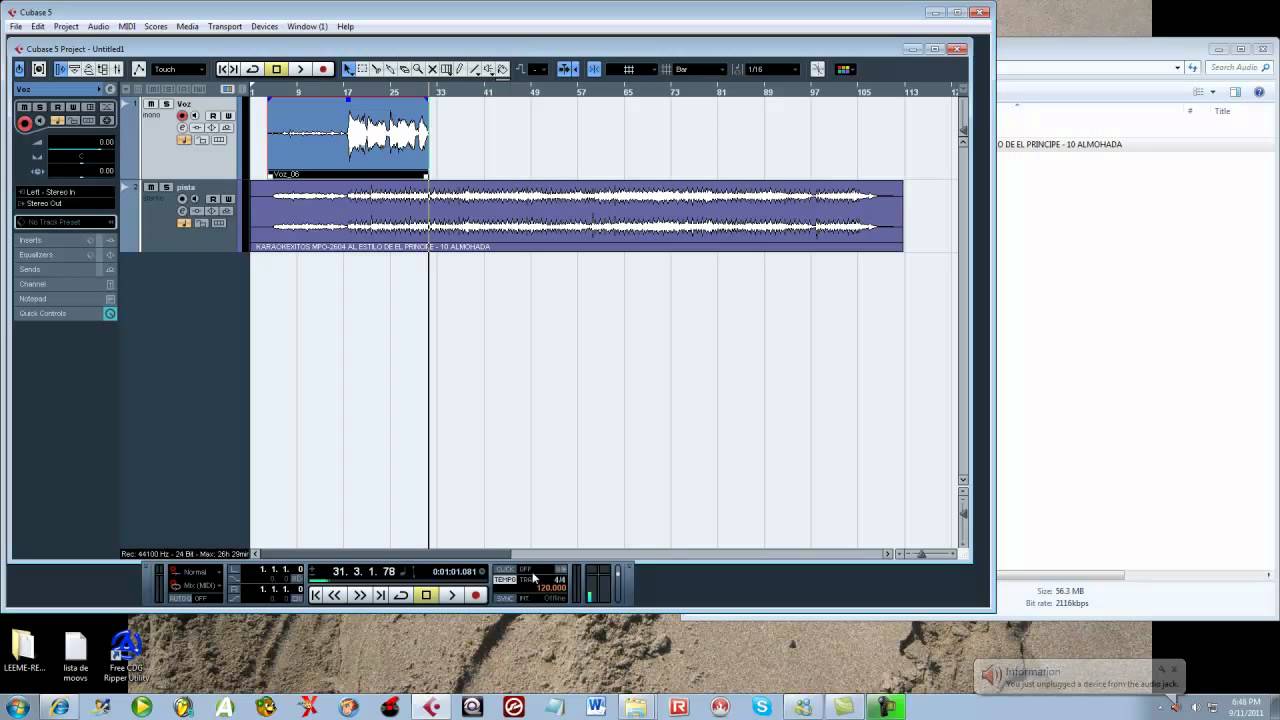1280x720 pixels.
Task: Choose the Glue tool
Action: point(390,69)
